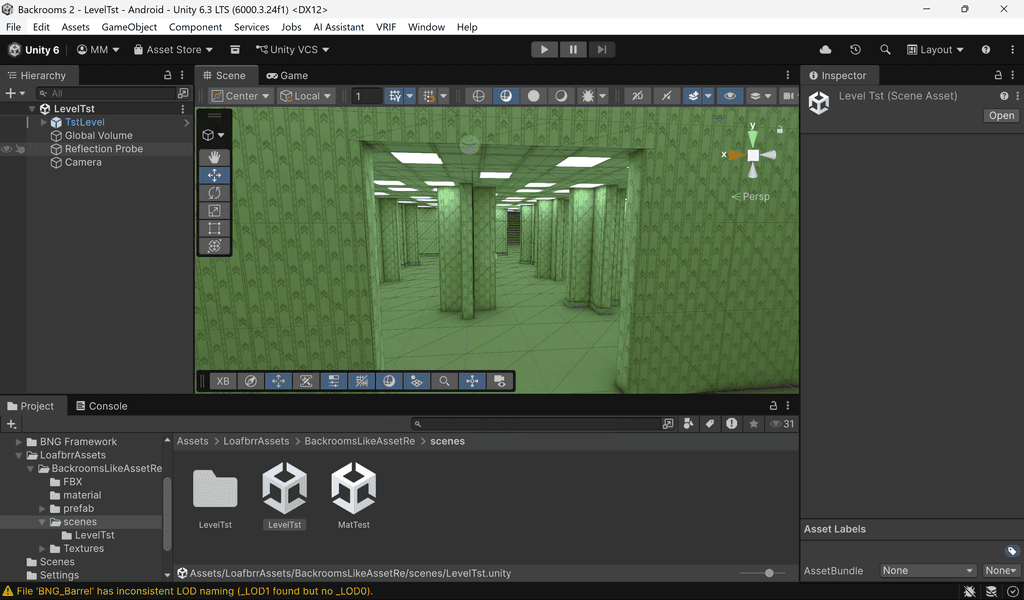Open the Component menu
Image resolution: width=1024 pixels, height=600 pixels.
[195, 27]
